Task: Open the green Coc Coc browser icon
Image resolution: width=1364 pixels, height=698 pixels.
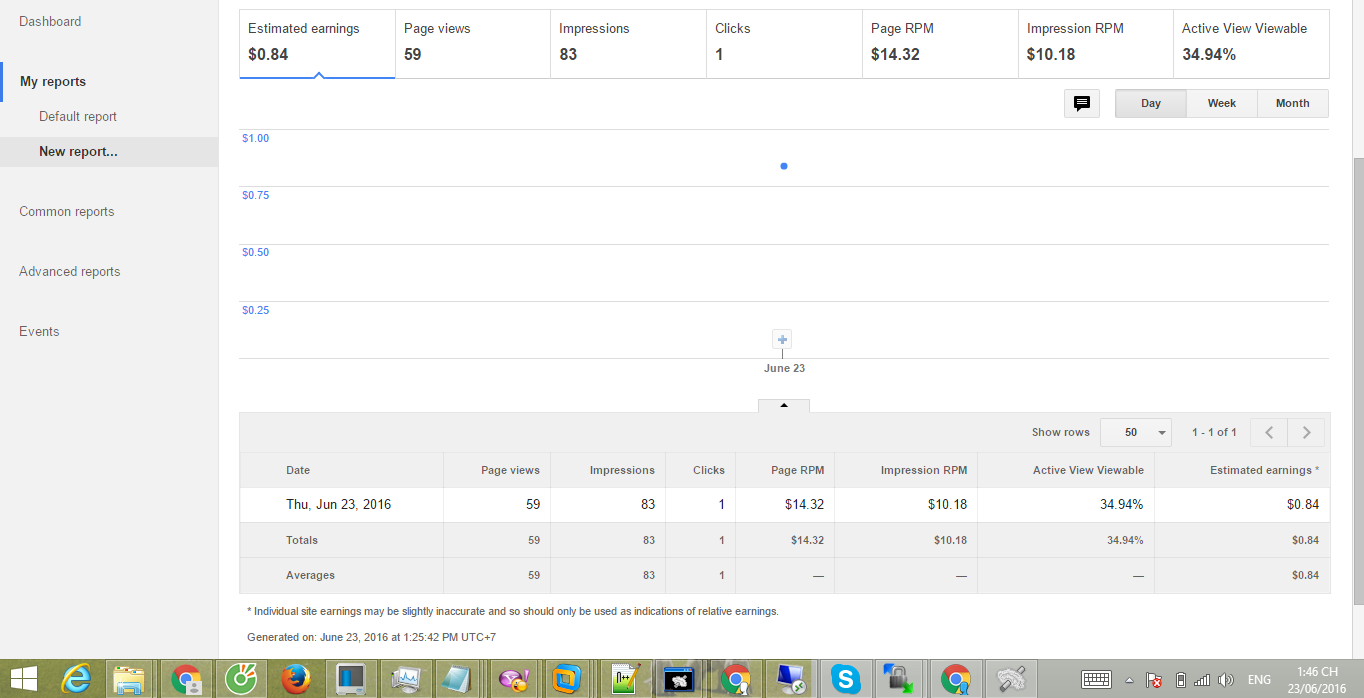Action: coord(241,680)
